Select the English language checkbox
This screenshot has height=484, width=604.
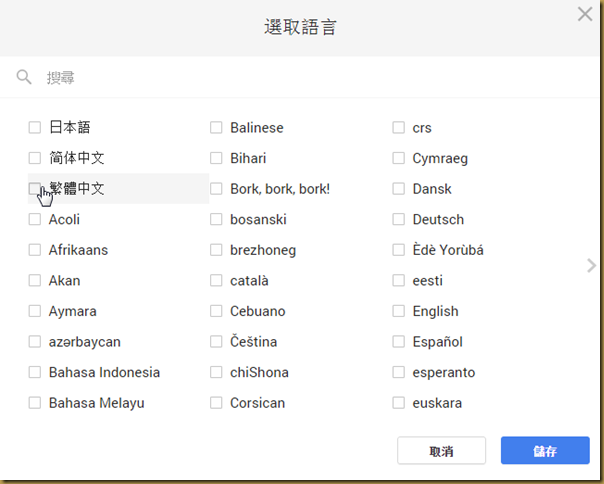399,311
